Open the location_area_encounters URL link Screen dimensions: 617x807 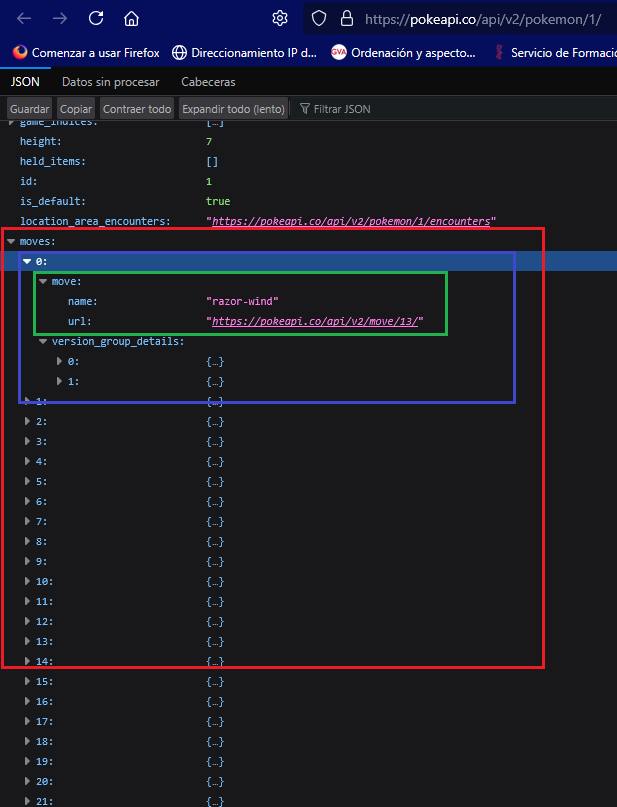tap(351, 221)
